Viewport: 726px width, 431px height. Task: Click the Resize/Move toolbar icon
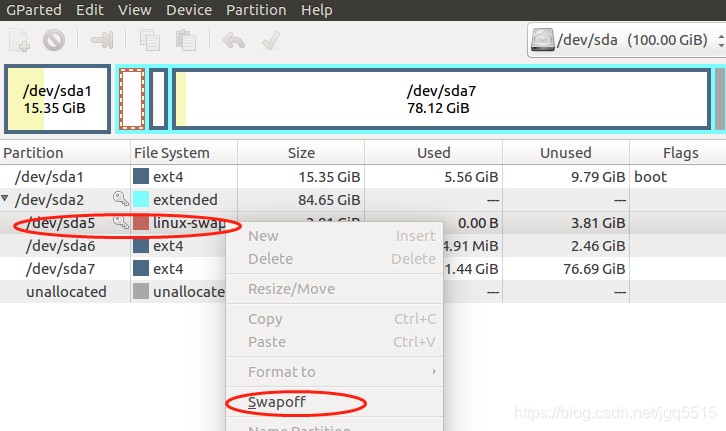[102, 41]
